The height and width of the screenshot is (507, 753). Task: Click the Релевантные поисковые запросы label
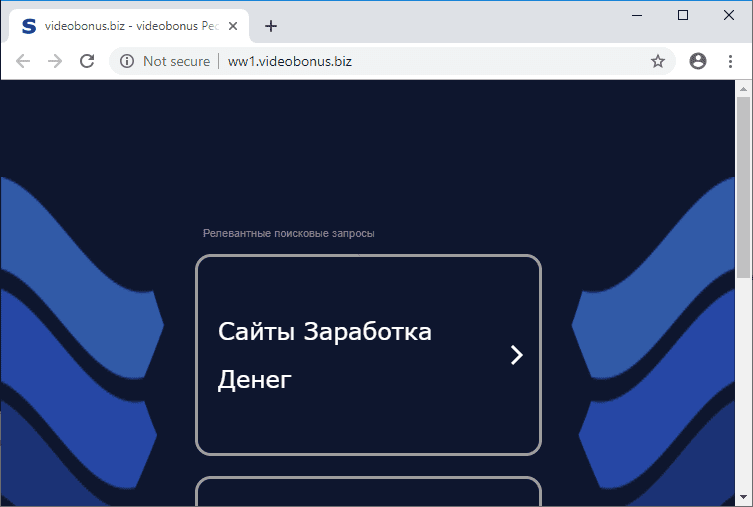288,233
